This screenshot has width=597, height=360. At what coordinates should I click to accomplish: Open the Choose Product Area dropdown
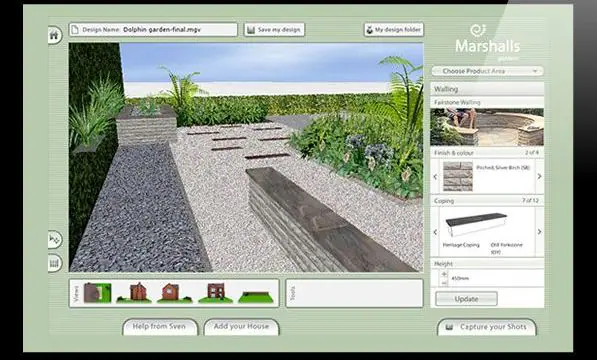(487, 71)
